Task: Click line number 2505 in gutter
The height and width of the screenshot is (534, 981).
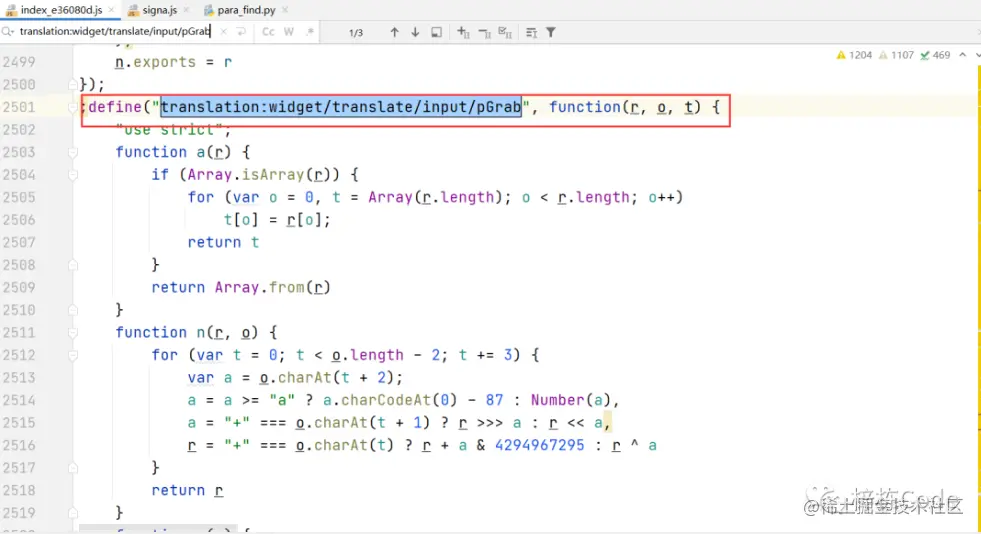Action: pyautogui.click(x=19, y=197)
